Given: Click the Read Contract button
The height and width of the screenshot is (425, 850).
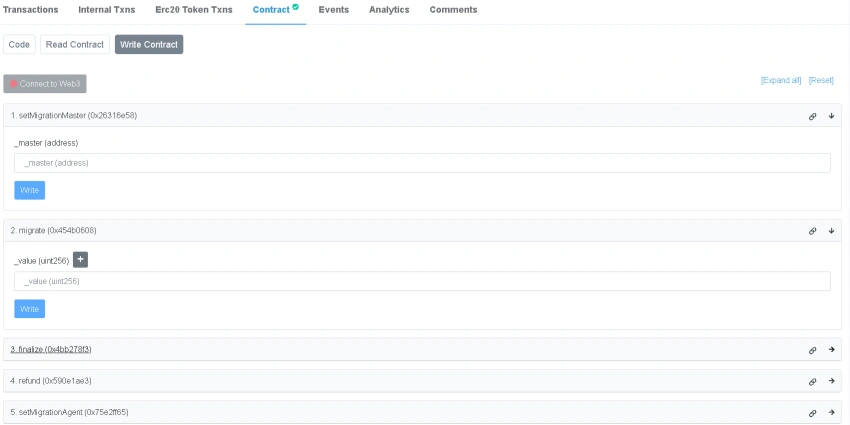Looking at the screenshot, I should pyautogui.click(x=75, y=44).
